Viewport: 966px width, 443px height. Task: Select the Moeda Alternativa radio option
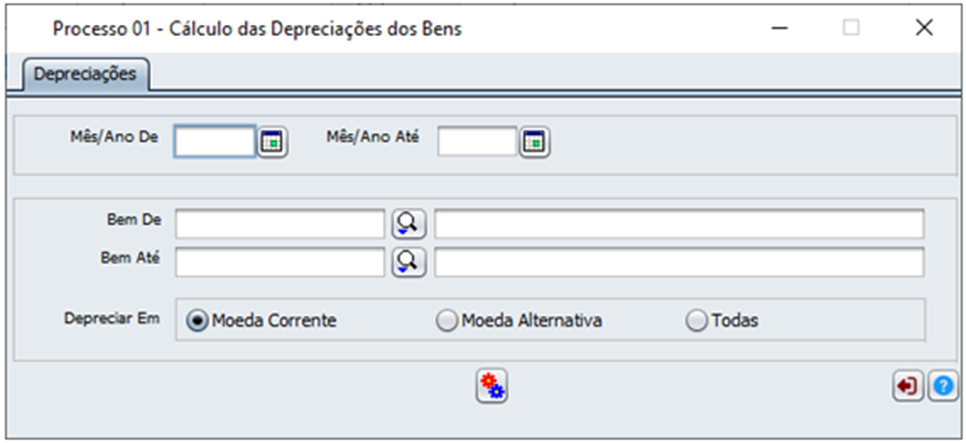tap(519, 321)
